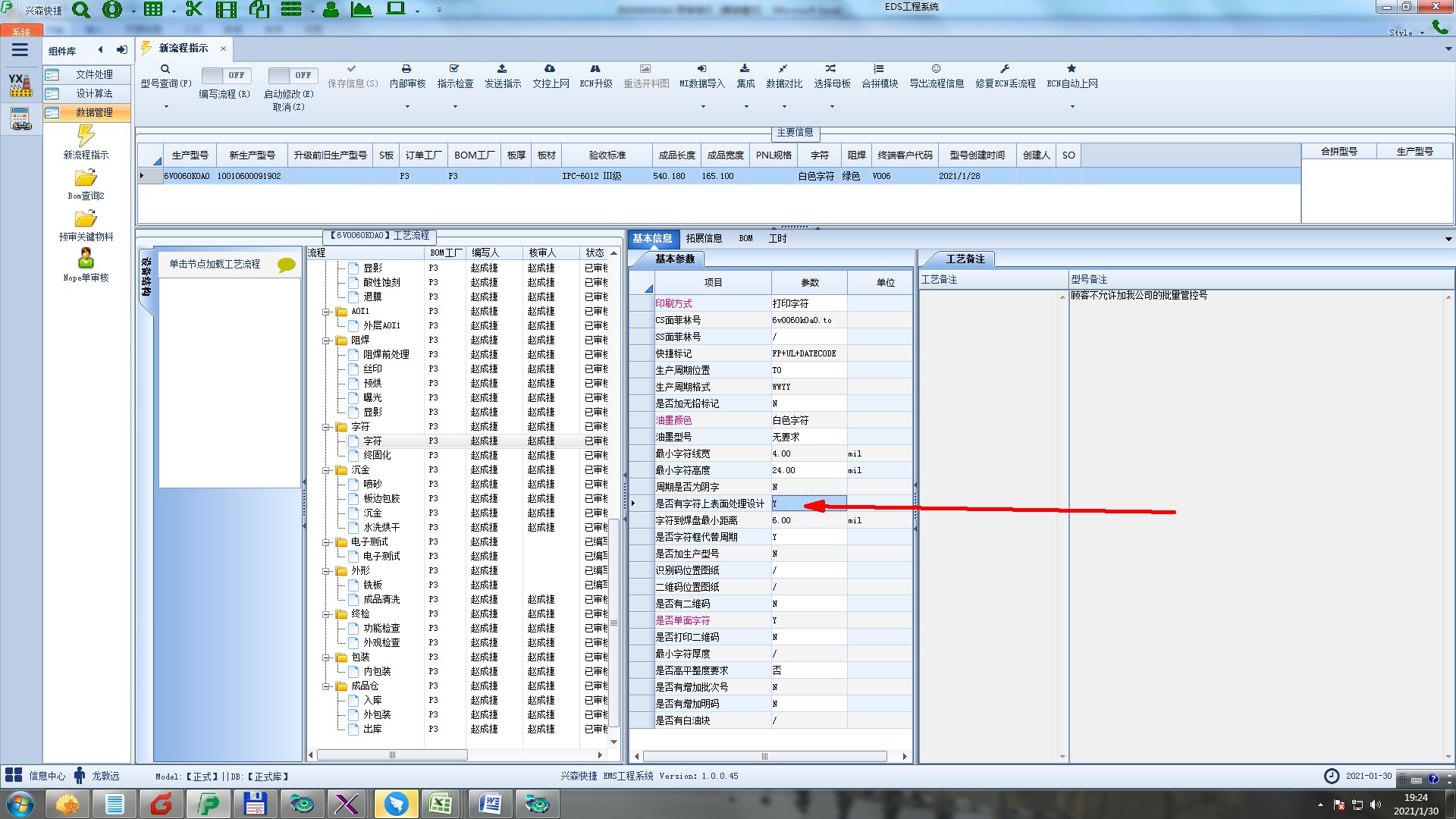Screen dimensions: 1456x819
Task: Open the Bom查询2 folder icon
Action: (86, 178)
